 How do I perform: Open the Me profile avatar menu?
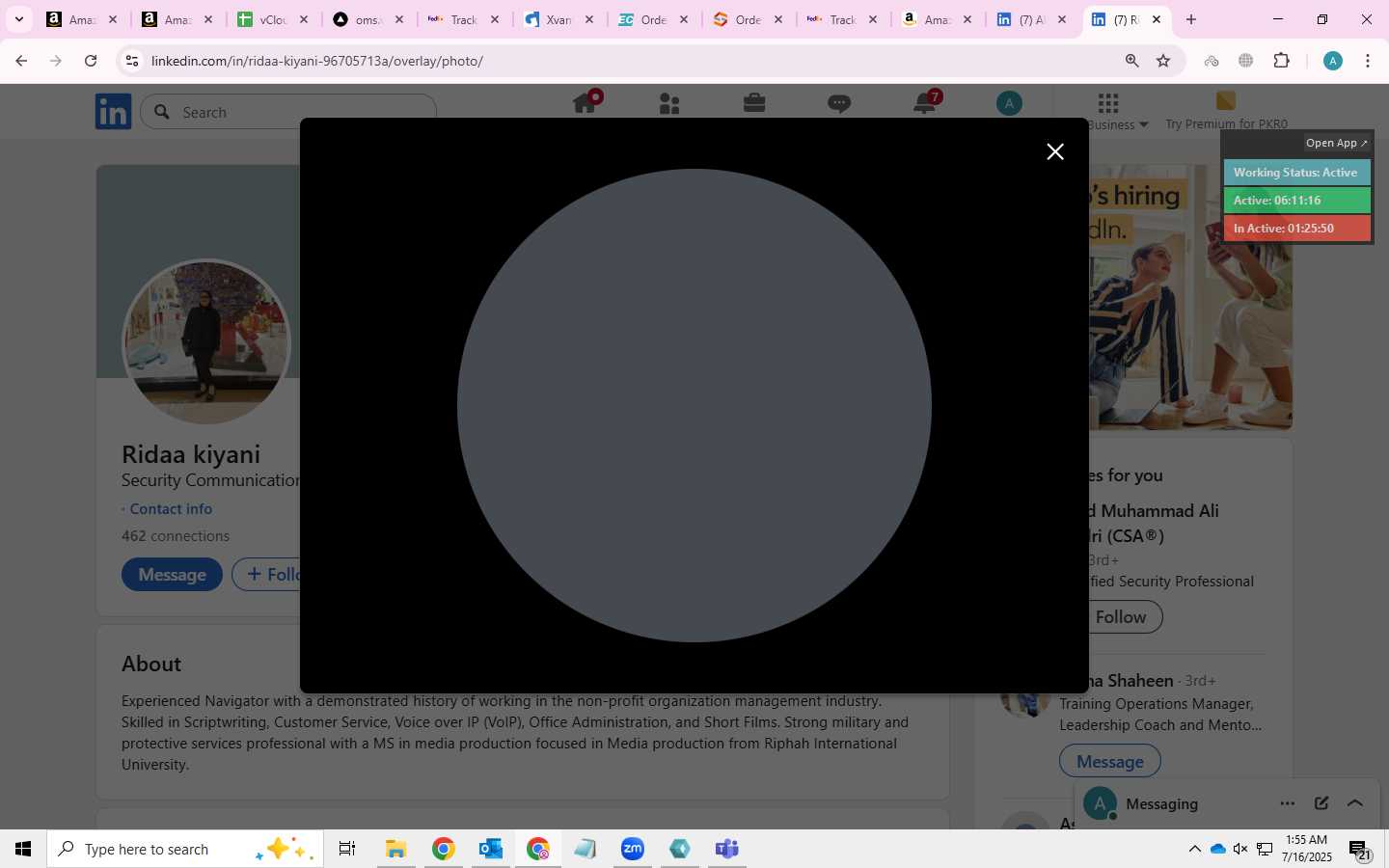pyautogui.click(x=1009, y=103)
